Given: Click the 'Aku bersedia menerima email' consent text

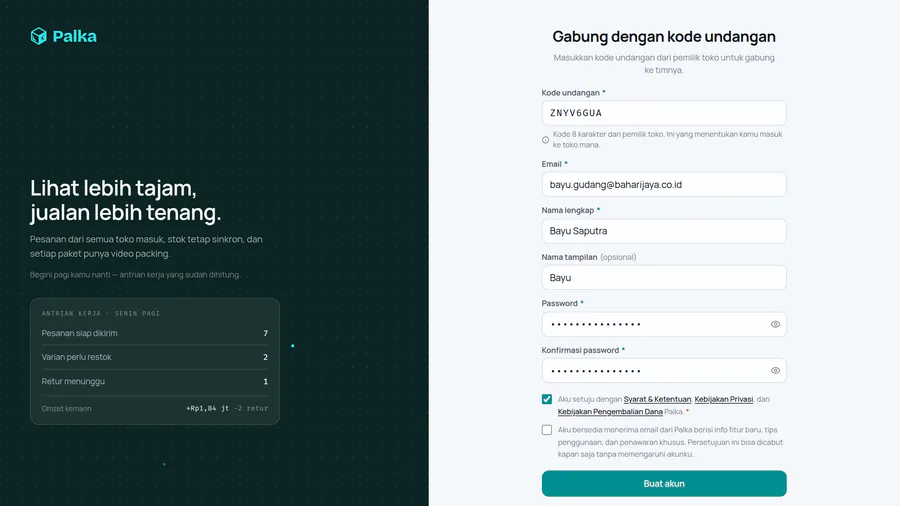Looking at the screenshot, I should tap(670, 442).
